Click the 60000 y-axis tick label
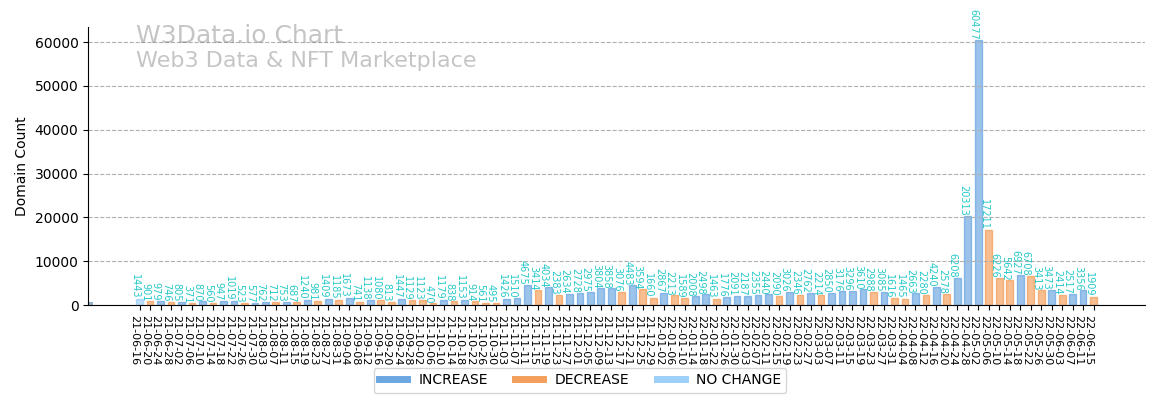This screenshot has width=1160, height=400. 54,43
